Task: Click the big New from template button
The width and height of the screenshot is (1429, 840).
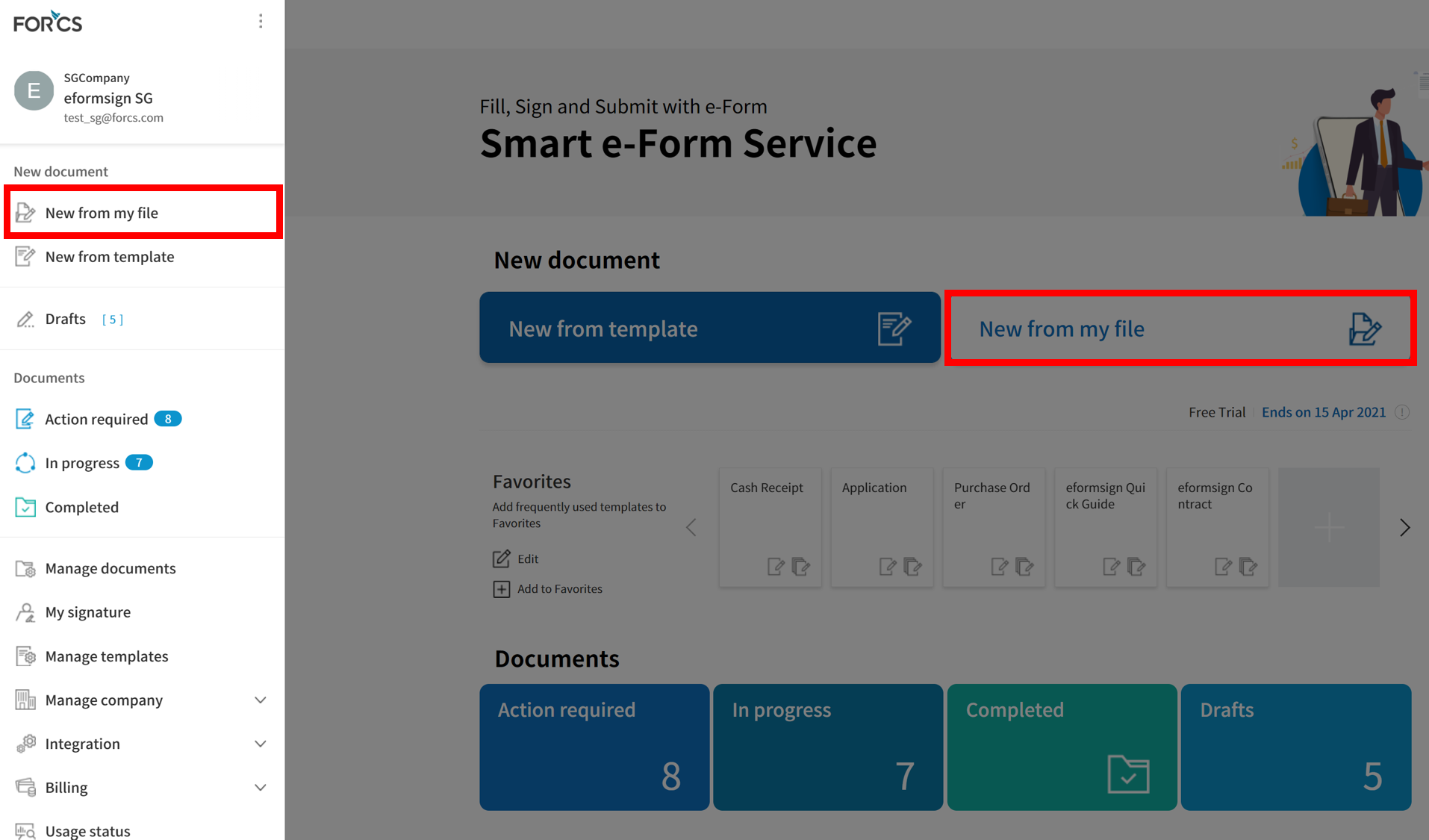Action: (710, 328)
